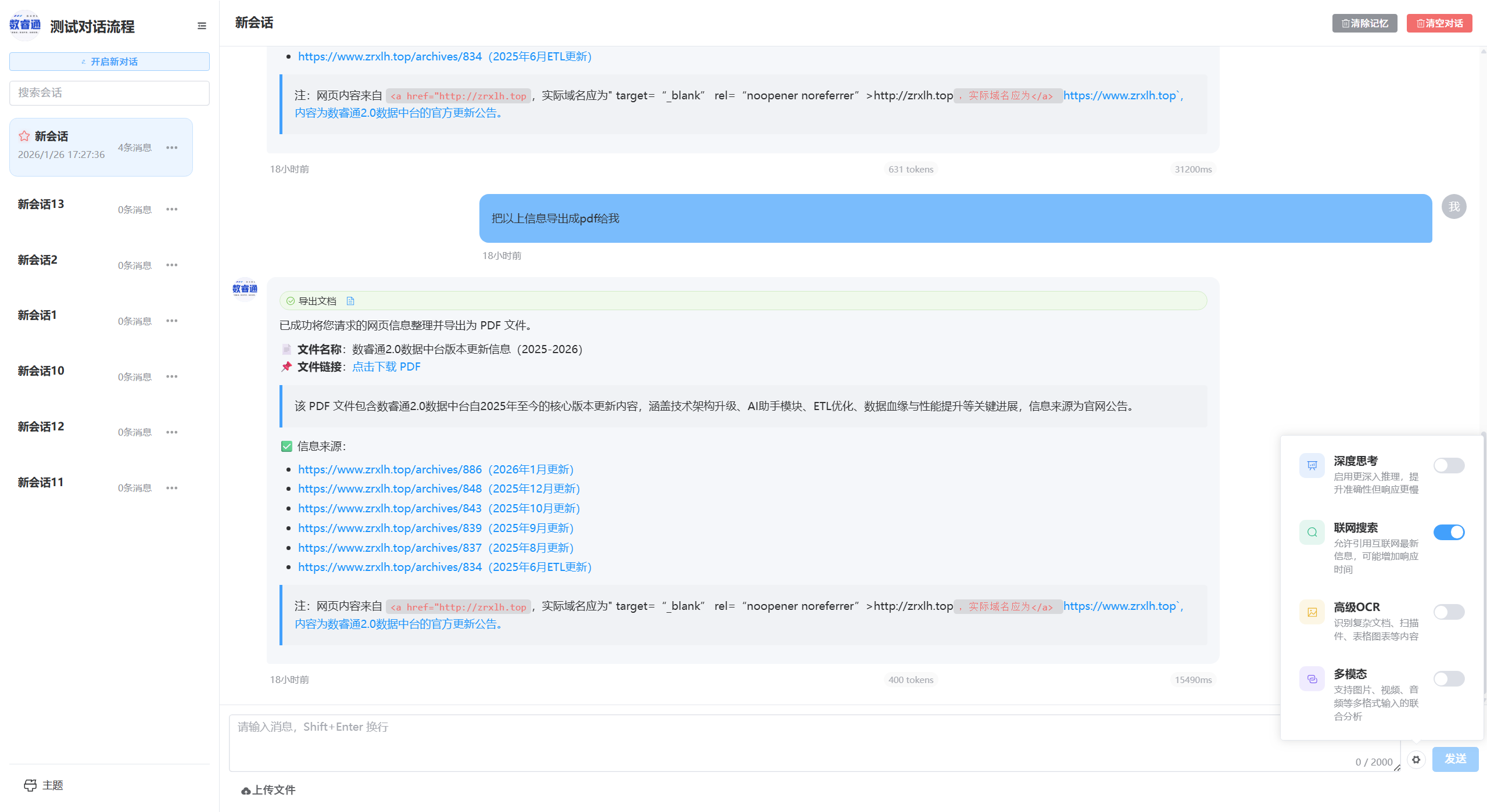Expand the options menu of 新会话10
Screen dimensions: 1487x812
[x=171, y=376]
